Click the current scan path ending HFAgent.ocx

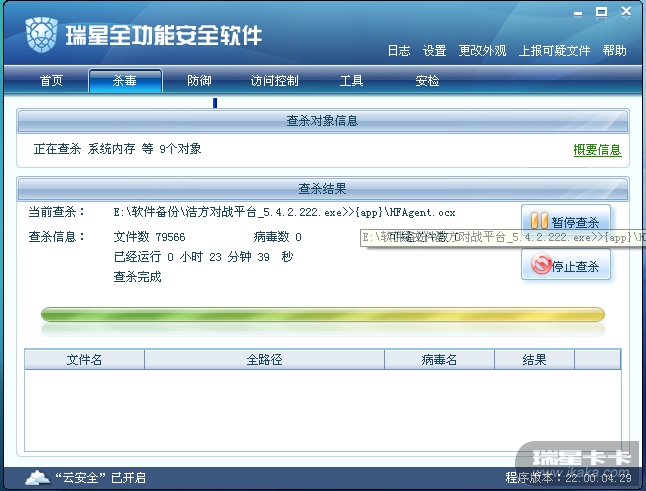(284, 212)
